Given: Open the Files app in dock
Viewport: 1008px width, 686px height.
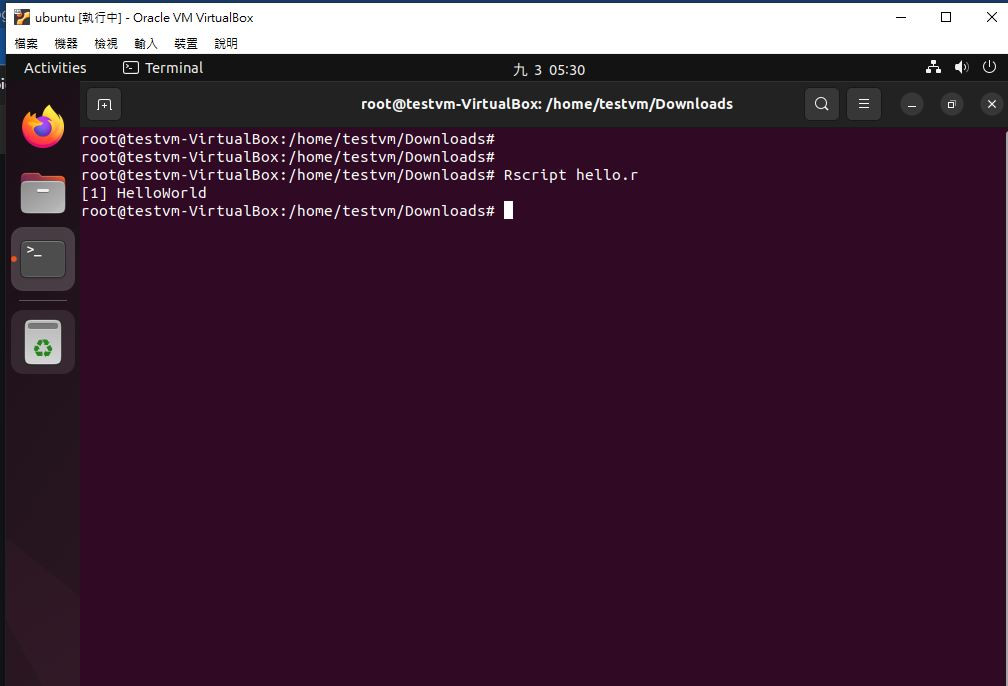Looking at the screenshot, I should [43, 193].
